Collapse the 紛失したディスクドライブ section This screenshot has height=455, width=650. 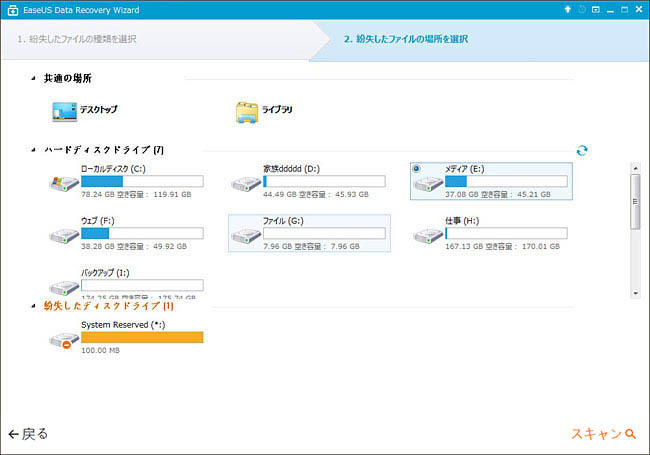33,306
